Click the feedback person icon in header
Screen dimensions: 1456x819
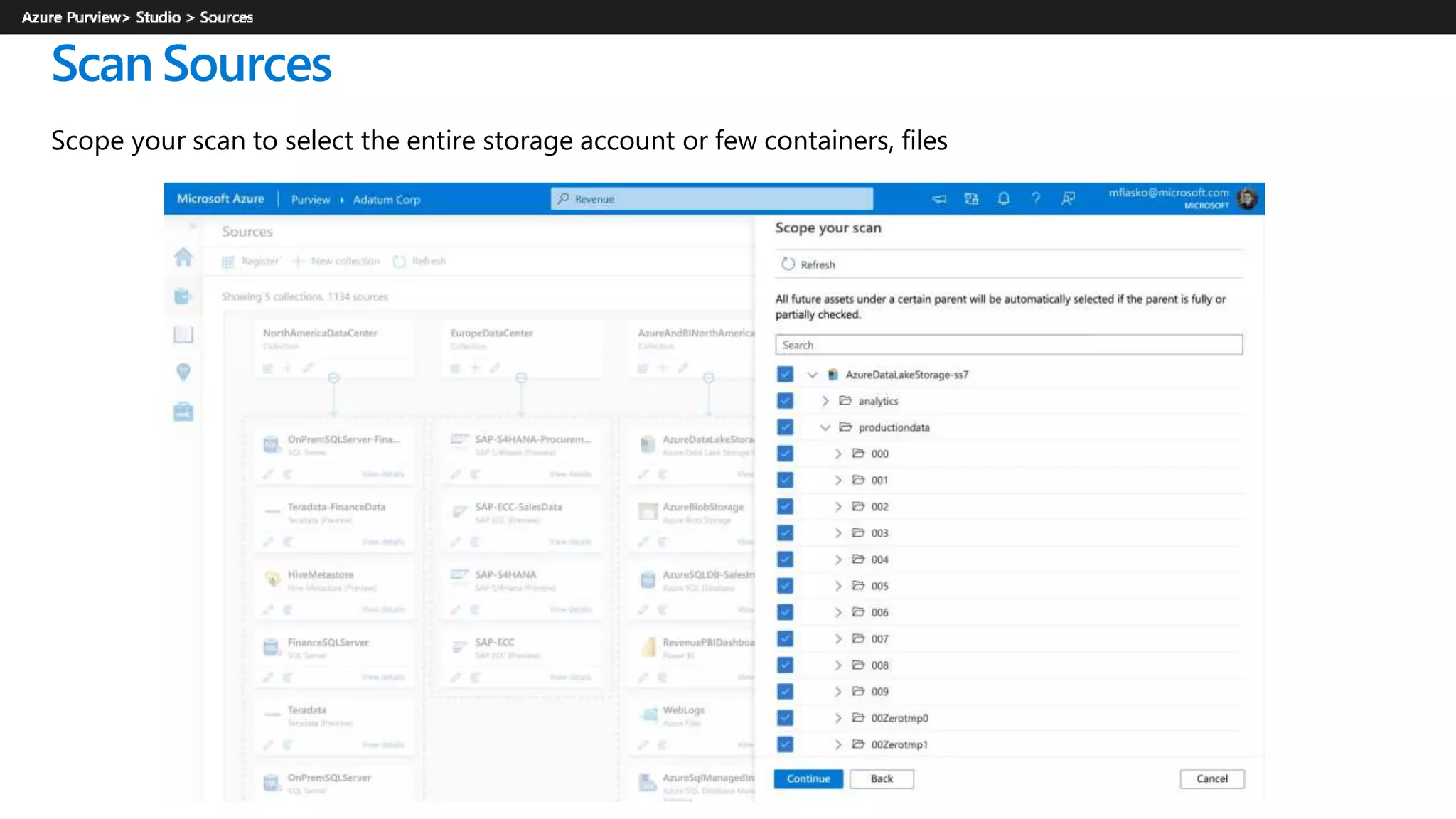point(1068,199)
